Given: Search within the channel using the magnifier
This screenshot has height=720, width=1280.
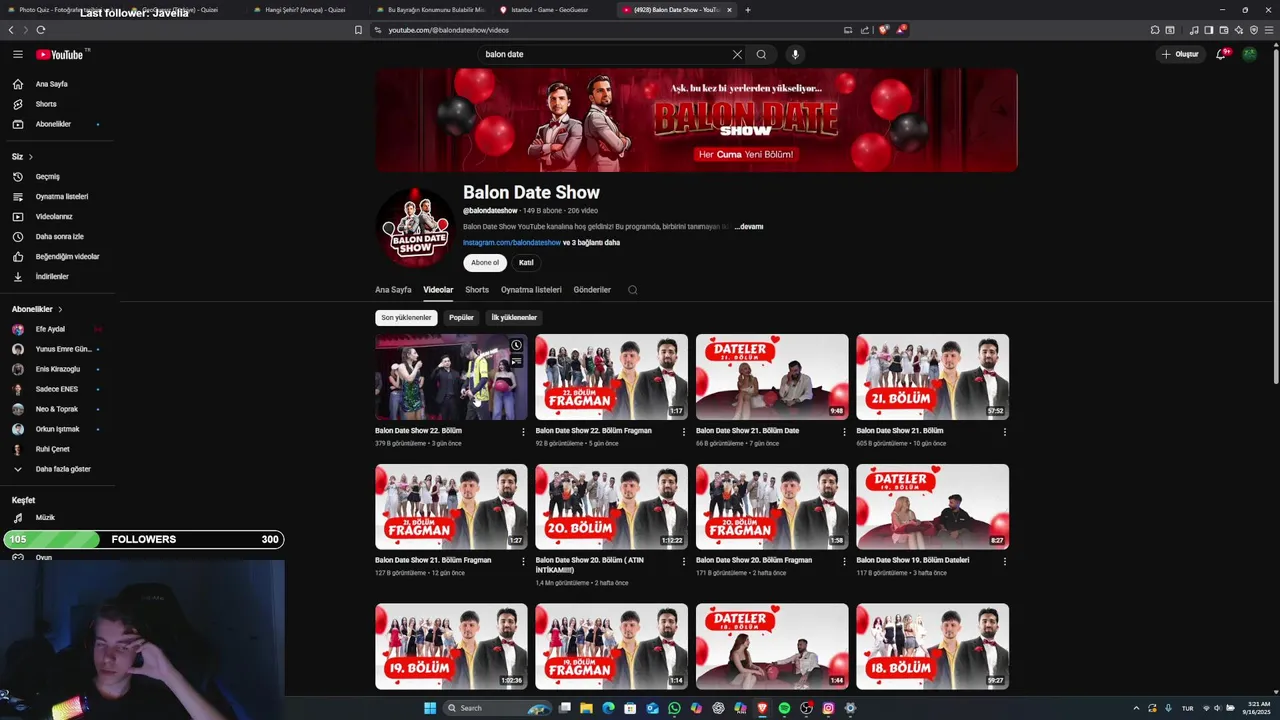Looking at the screenshot, I should pos(632,290).
